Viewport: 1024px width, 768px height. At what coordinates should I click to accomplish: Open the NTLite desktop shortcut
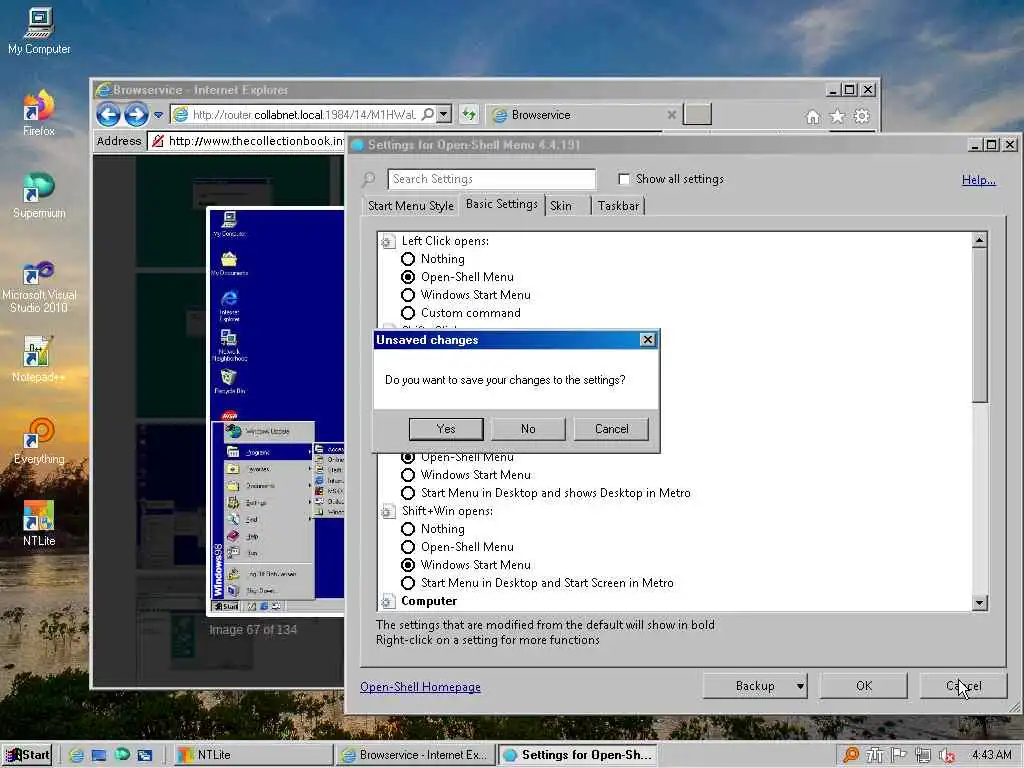click(x=39, y=524)
